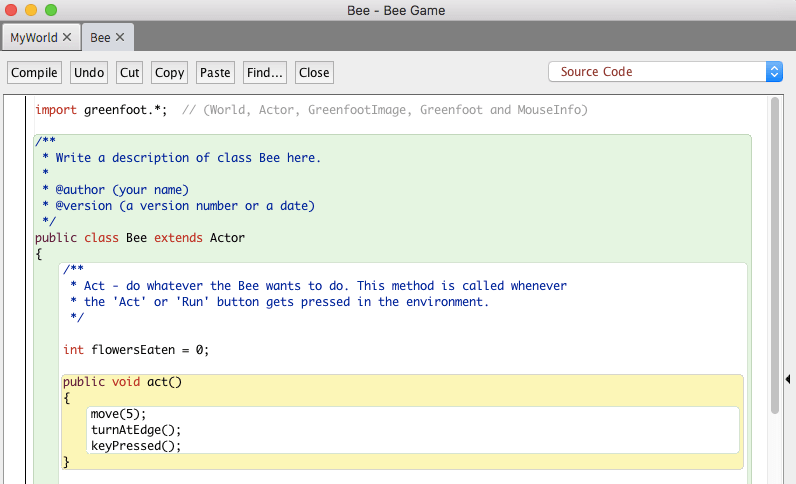Viewport: 796px width, 484px height.
Task: Click the green macOS zoom window button
Action: tap(50, 10)
